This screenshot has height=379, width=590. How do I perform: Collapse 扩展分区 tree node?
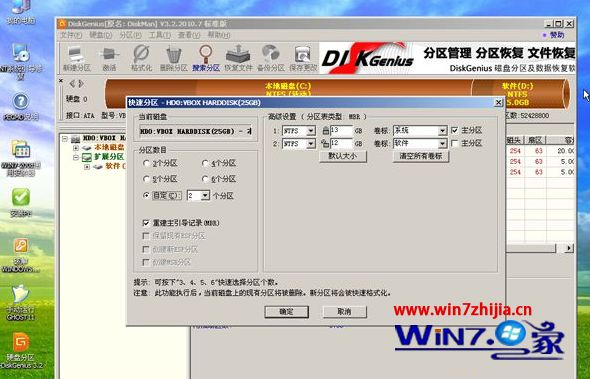pos(76,157)
